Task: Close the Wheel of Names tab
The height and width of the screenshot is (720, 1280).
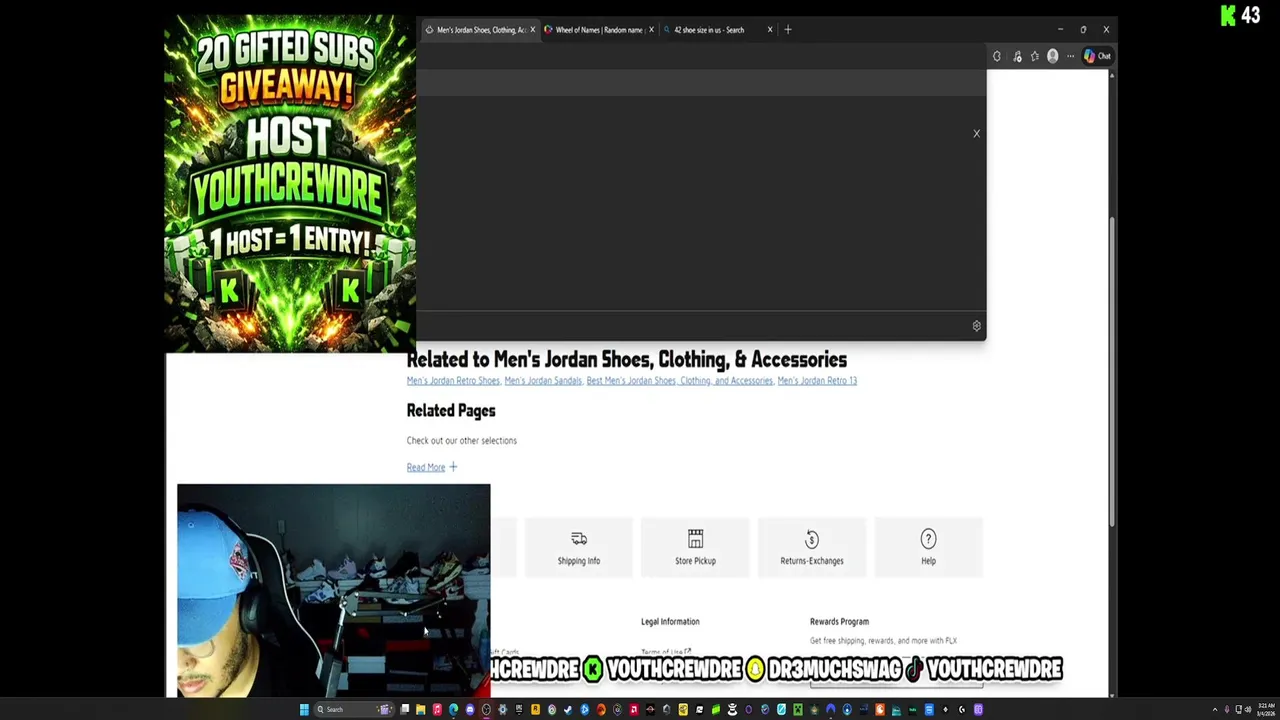Action: 651,30
